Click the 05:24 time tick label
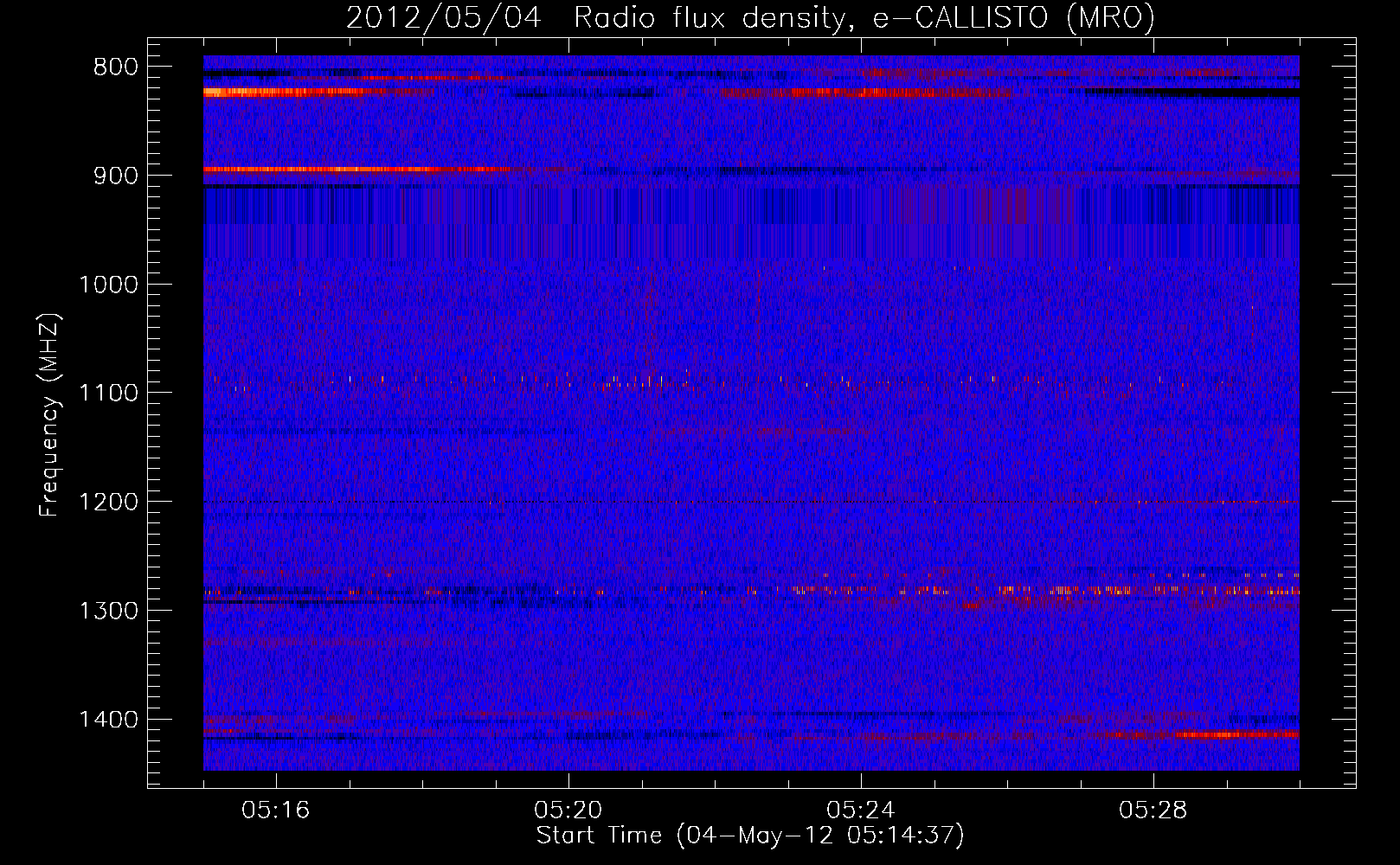This screenshot has height=865, width=1400. (x=861, y=811)
